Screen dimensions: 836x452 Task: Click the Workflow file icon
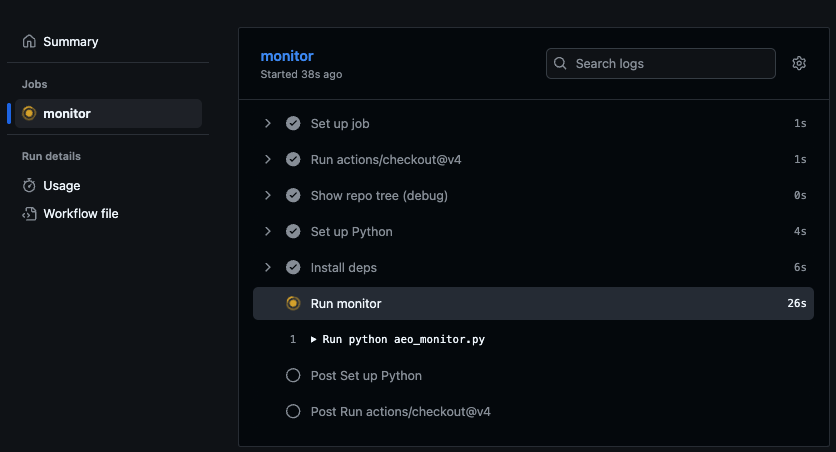[29, 214]
